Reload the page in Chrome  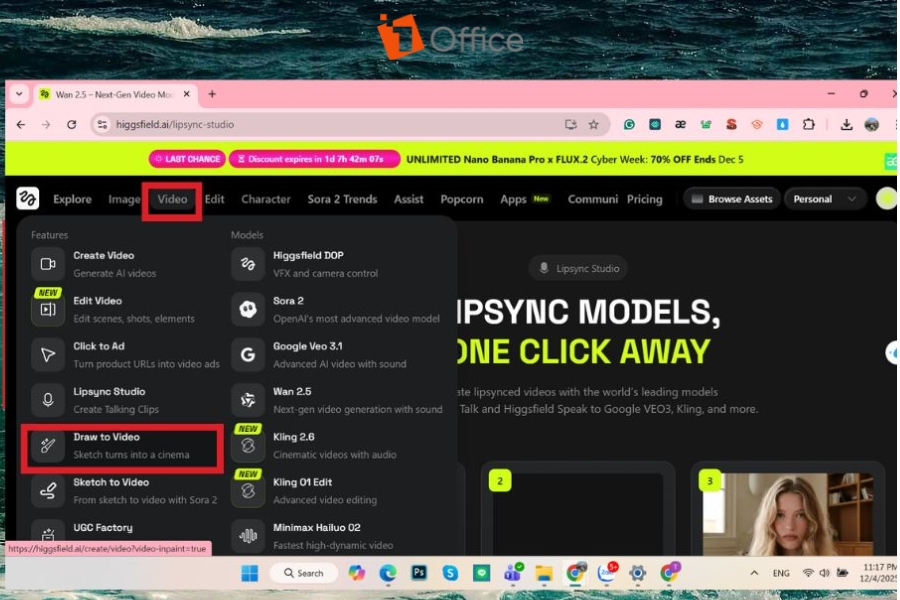[71, 124]
